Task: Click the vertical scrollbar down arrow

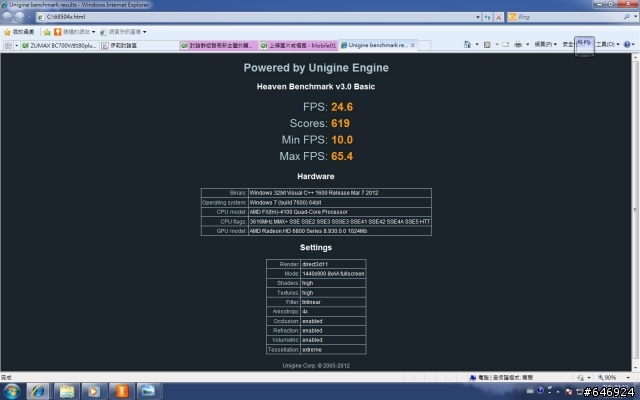Action: click(x=636, y=367)
